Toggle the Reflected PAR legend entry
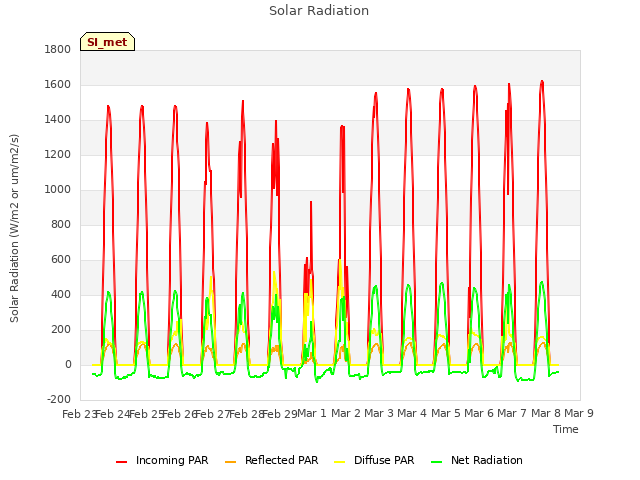Viewport: 640px width, 480px height. tap(271, 460)
